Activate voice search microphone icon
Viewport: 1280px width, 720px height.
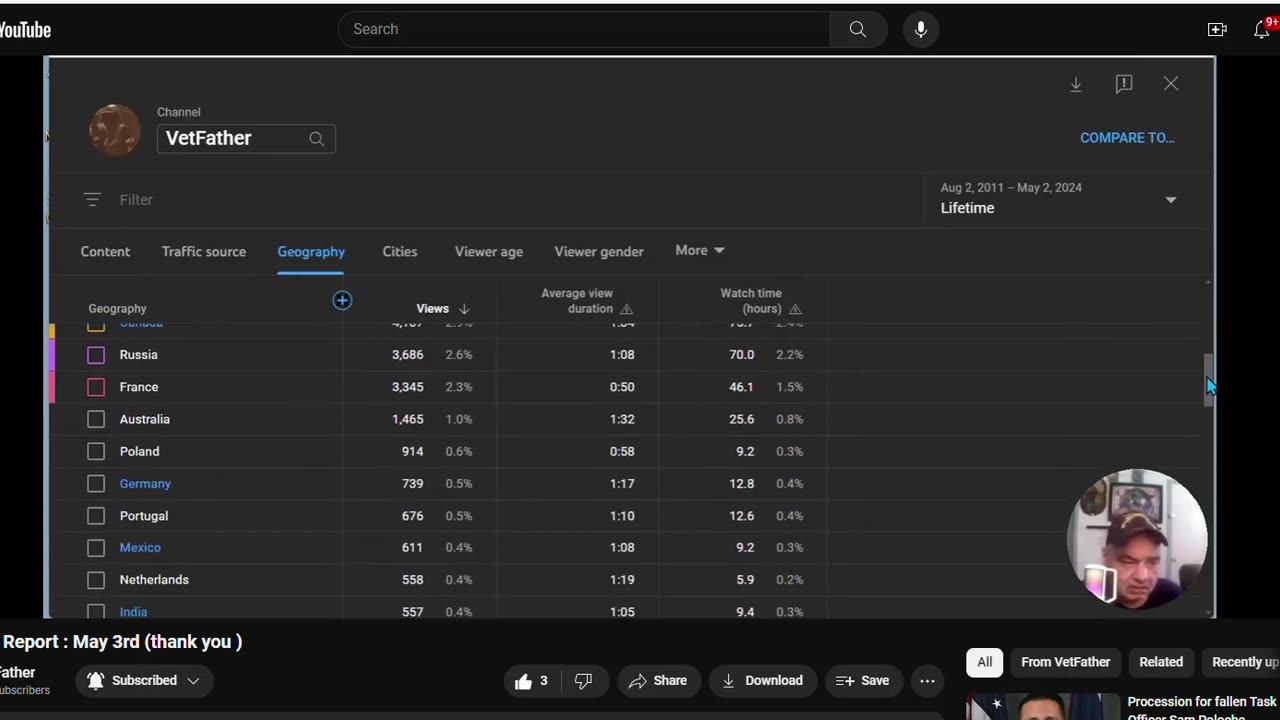click(921, 29)
